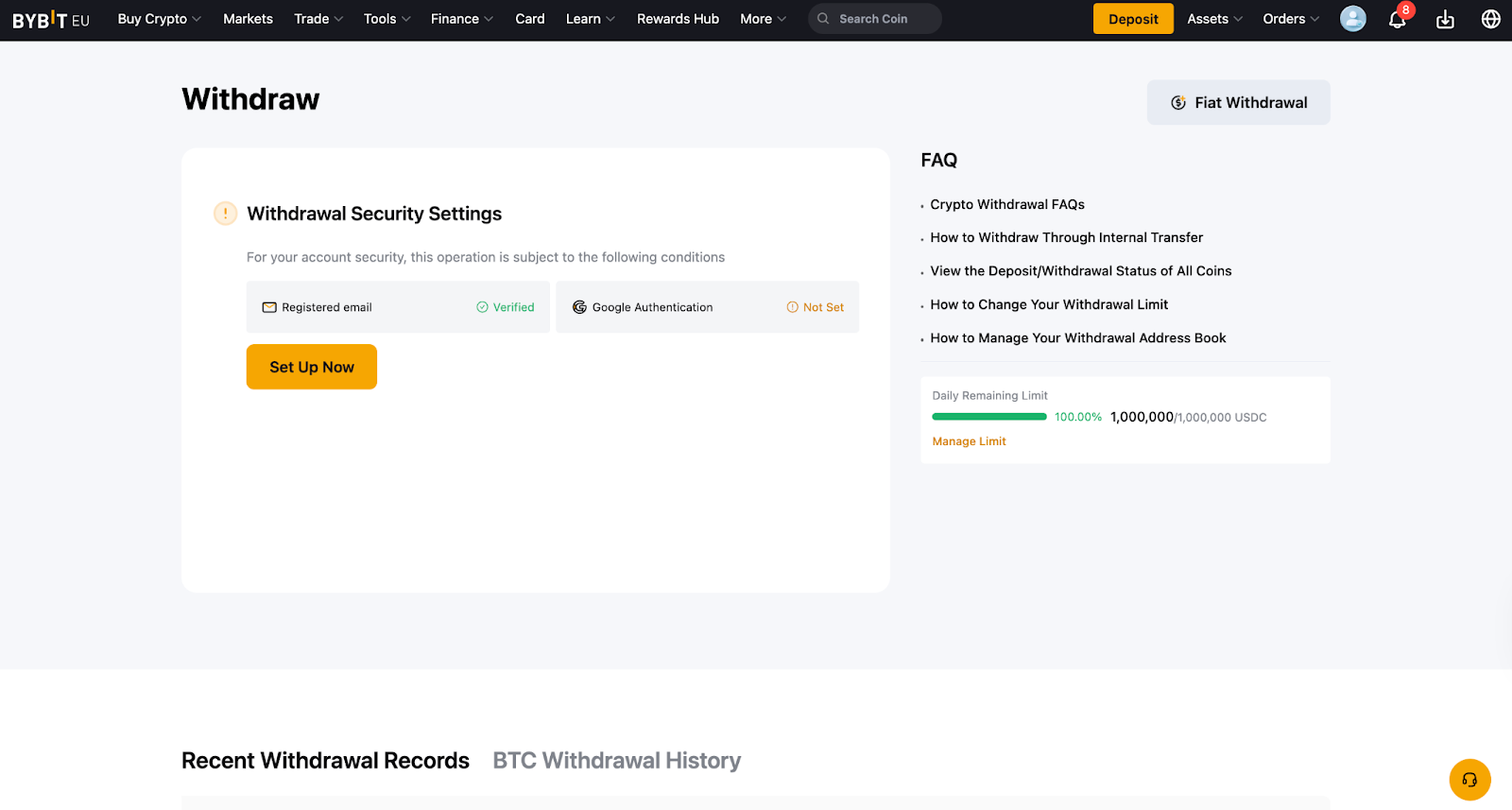1512x810 pixels.
Task: Switch to BTC Withdrawal History tab
Action: [617, 761]
